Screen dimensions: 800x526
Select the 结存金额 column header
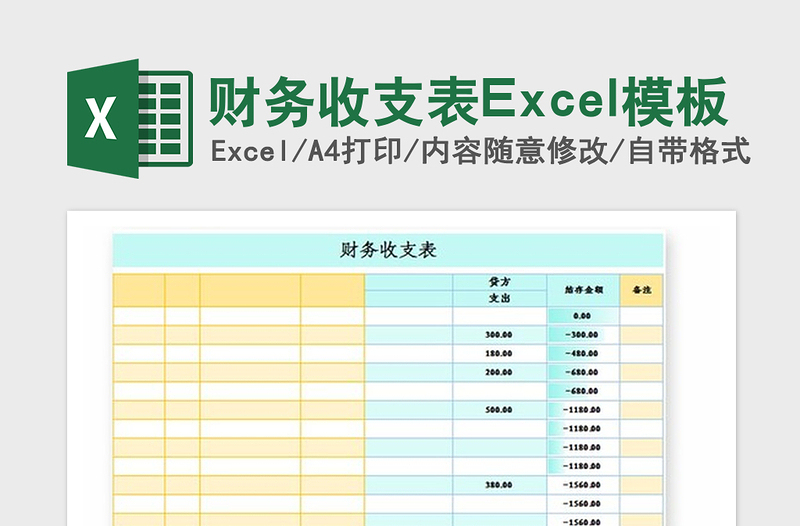pyautogui.click(x=584, y=290)
